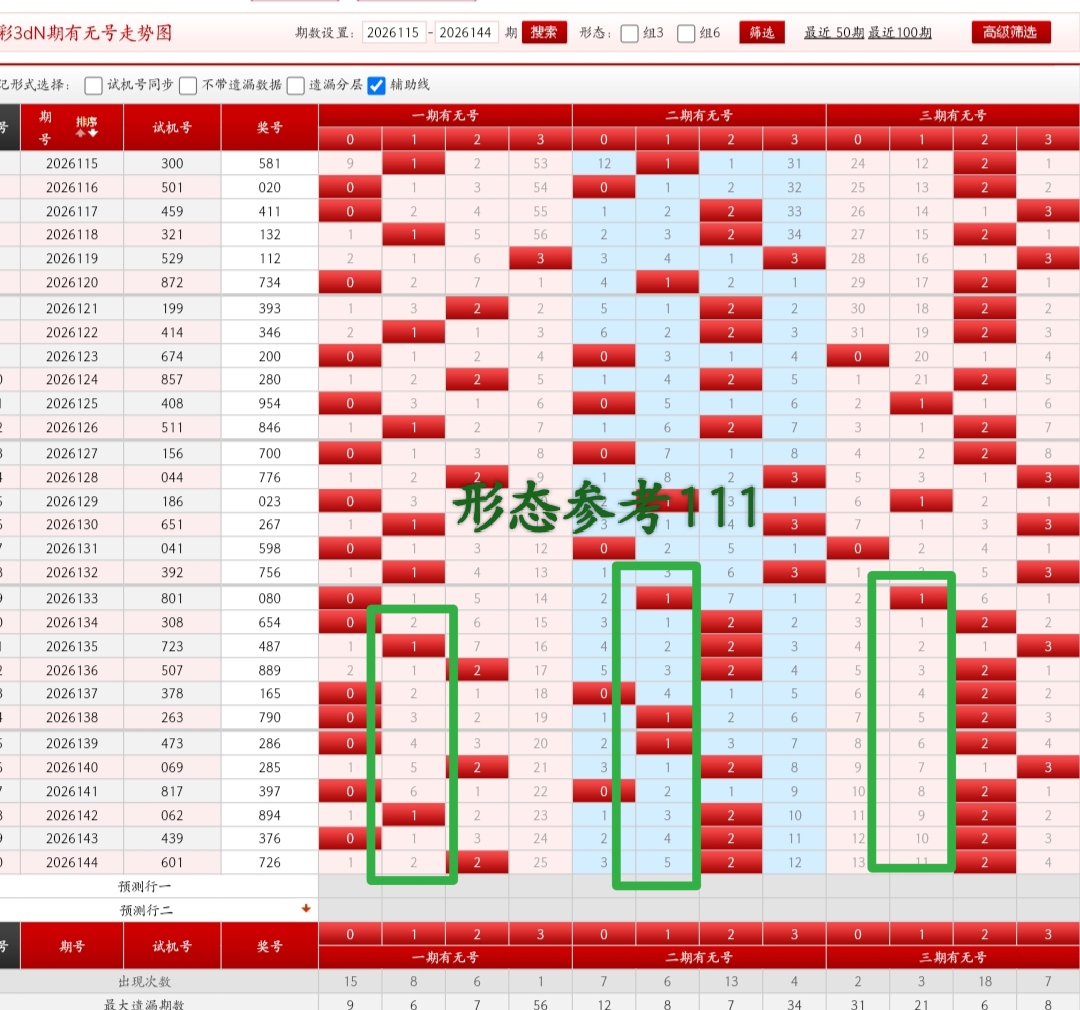The height and width of the screenshot is (1010, 1080).
Task: Click the top 奖号 column header
Action: (269, 127)
